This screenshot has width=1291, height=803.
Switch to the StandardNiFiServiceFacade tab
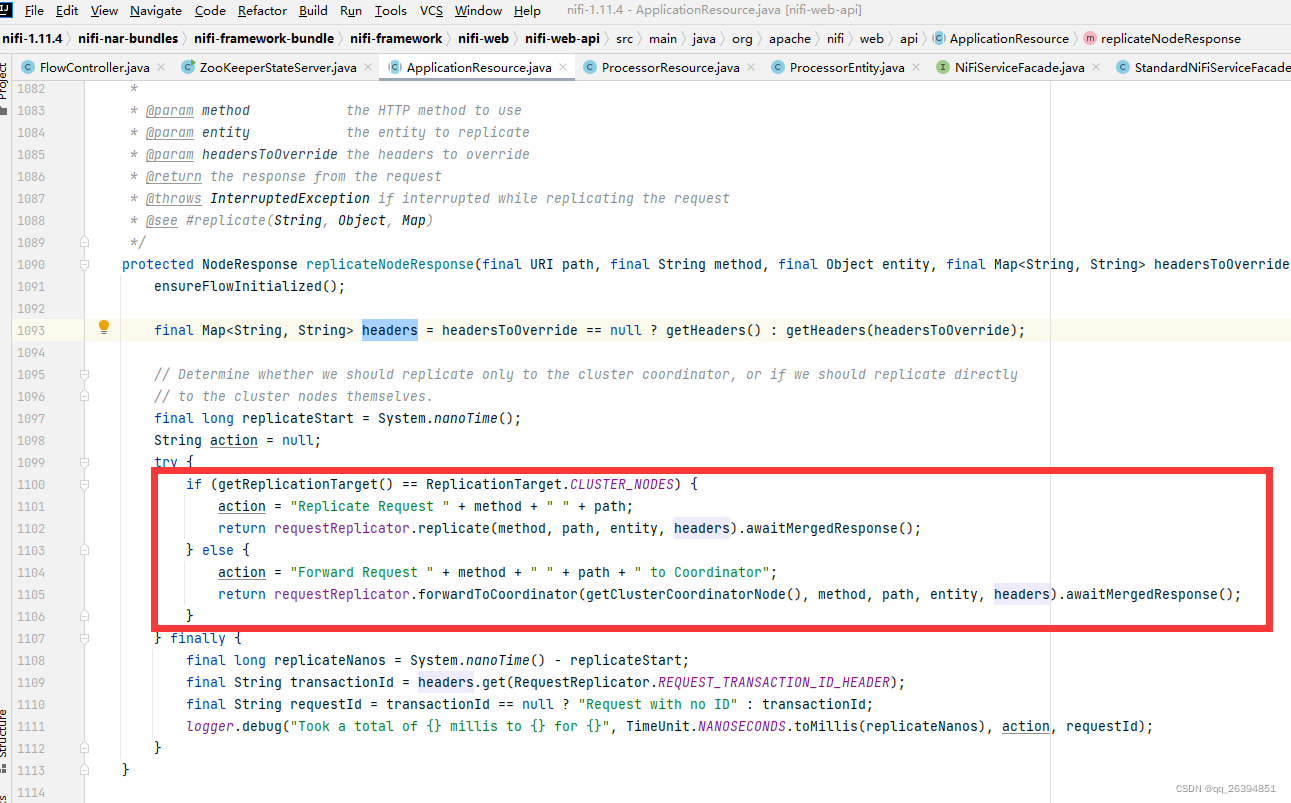click(1212, 68)
